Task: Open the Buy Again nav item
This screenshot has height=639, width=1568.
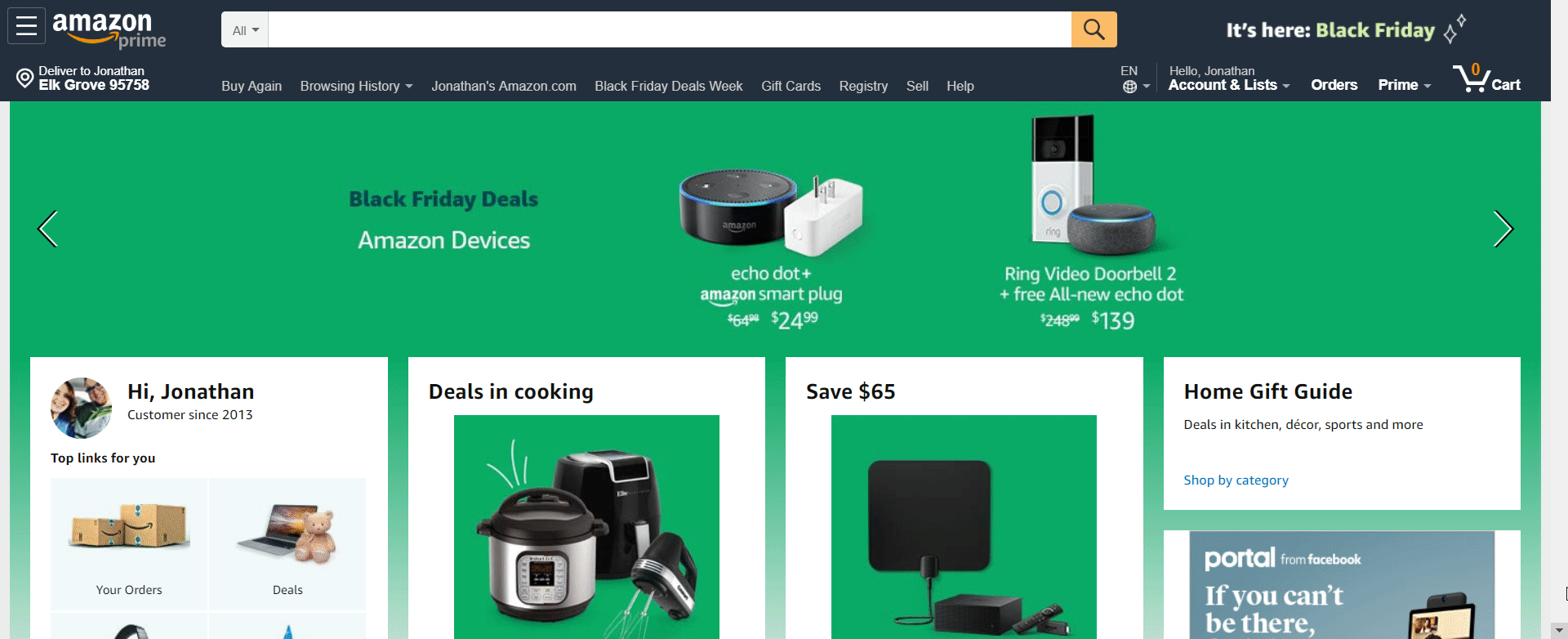Action: tap(252, 86)
